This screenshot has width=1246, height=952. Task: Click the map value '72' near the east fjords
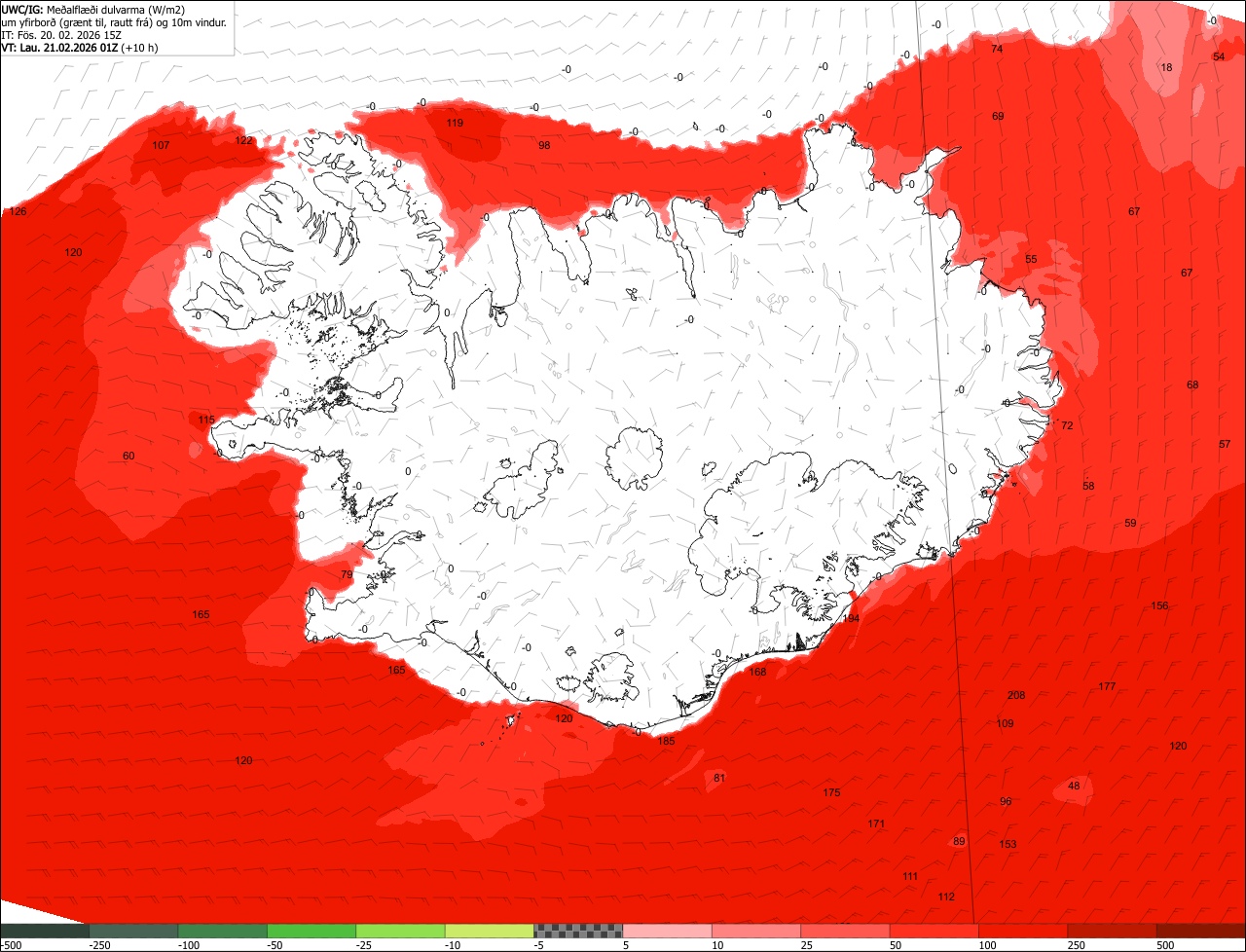click(x=1067, y=425)
